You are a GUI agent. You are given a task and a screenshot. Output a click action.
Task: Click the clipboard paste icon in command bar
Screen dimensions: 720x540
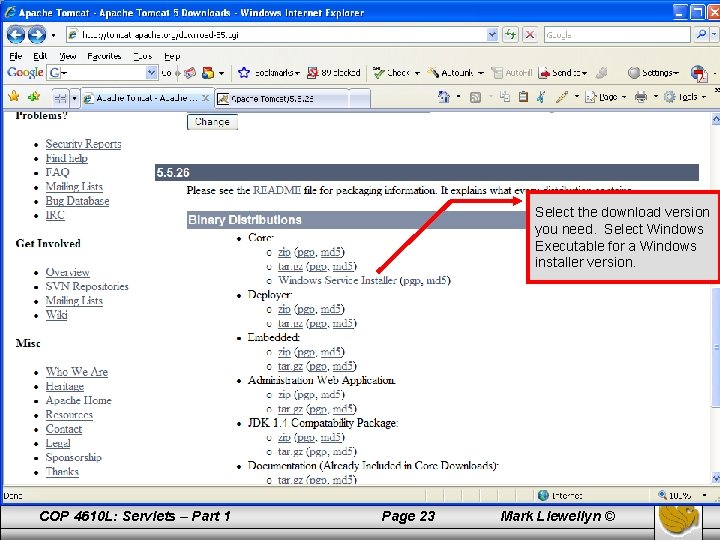click(523, 97)
